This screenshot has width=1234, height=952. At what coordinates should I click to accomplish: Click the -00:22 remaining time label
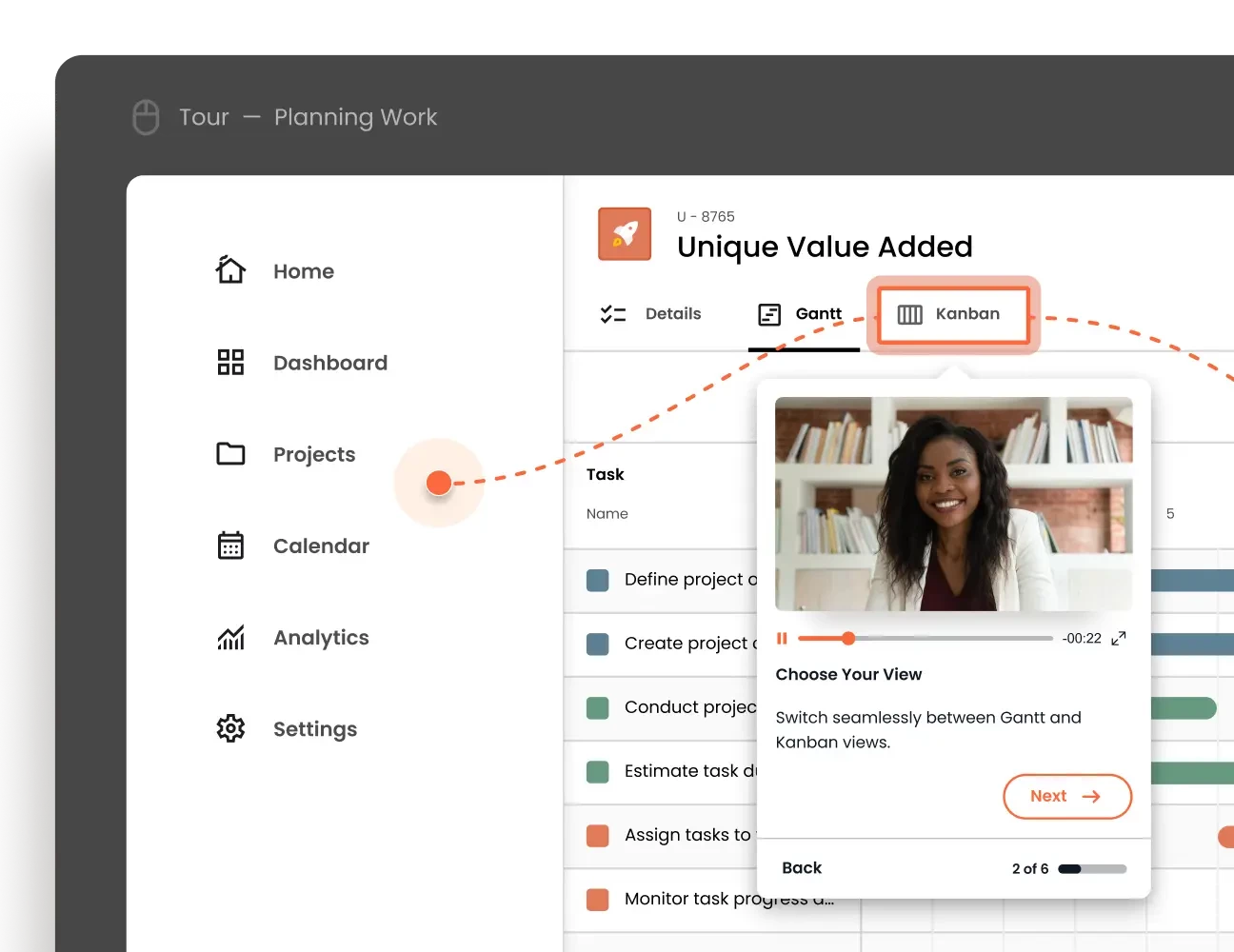tap(1082, 639)
